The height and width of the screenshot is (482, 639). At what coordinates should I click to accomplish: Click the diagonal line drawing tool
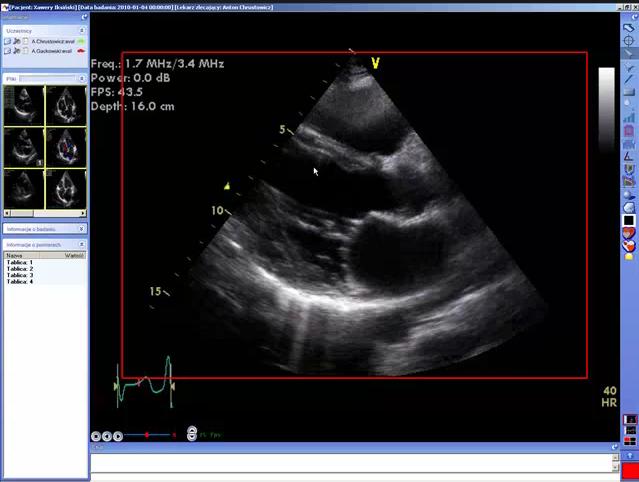click(x=629, y=79)
